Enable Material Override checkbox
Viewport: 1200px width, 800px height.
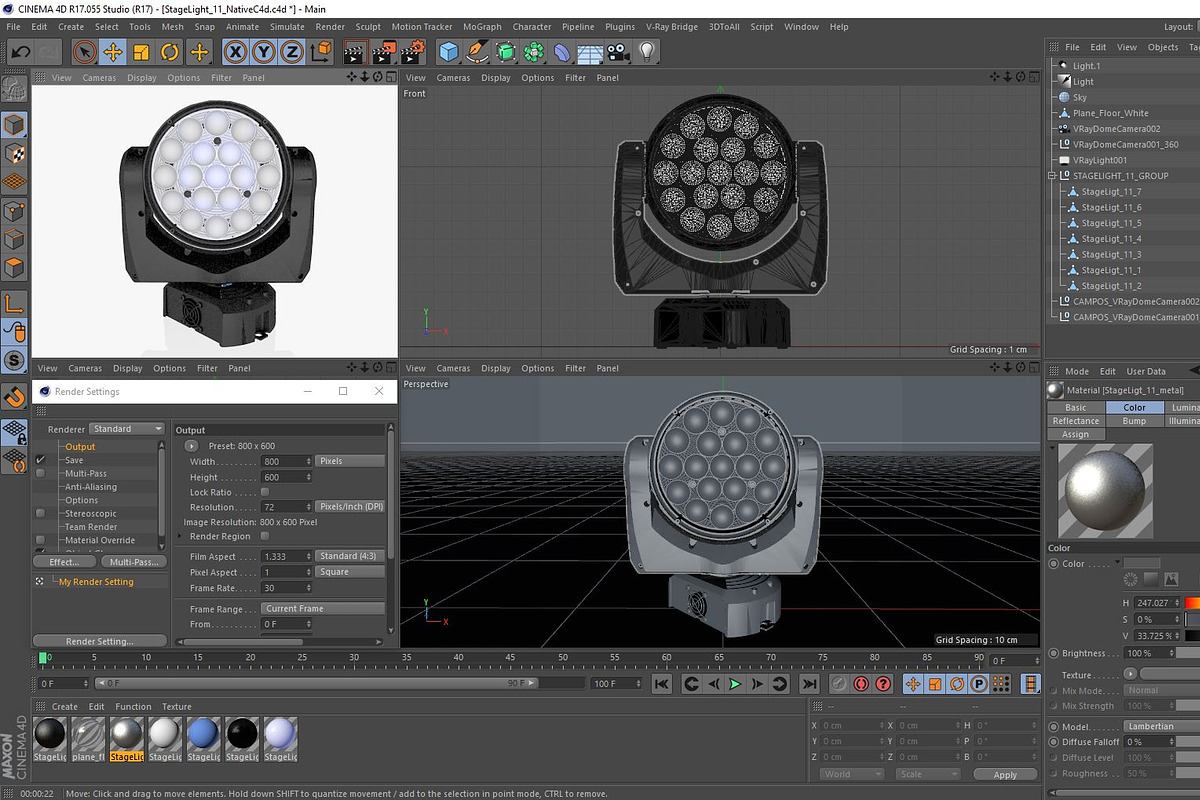tap(41, 540)
